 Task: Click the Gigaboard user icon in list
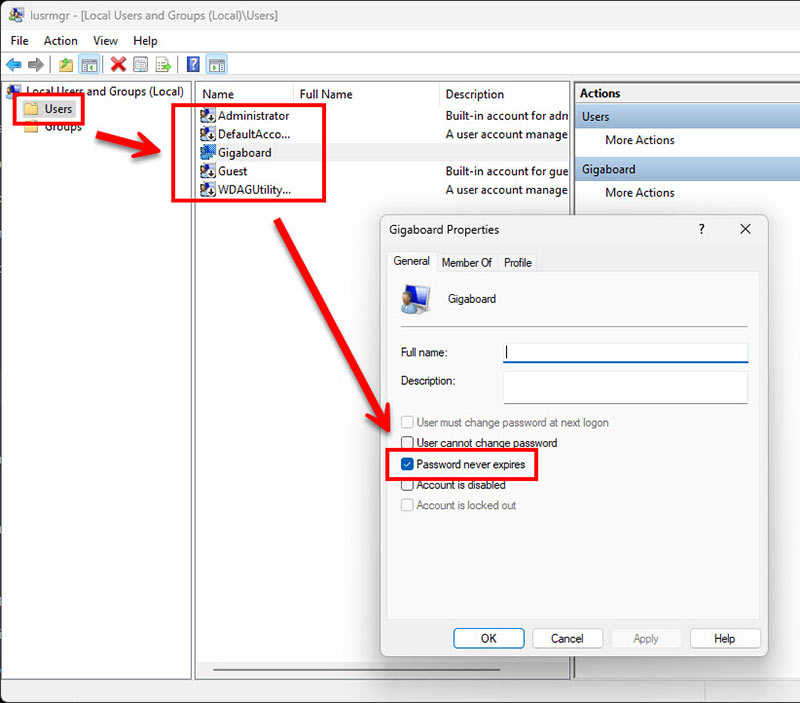coord(208,153)
